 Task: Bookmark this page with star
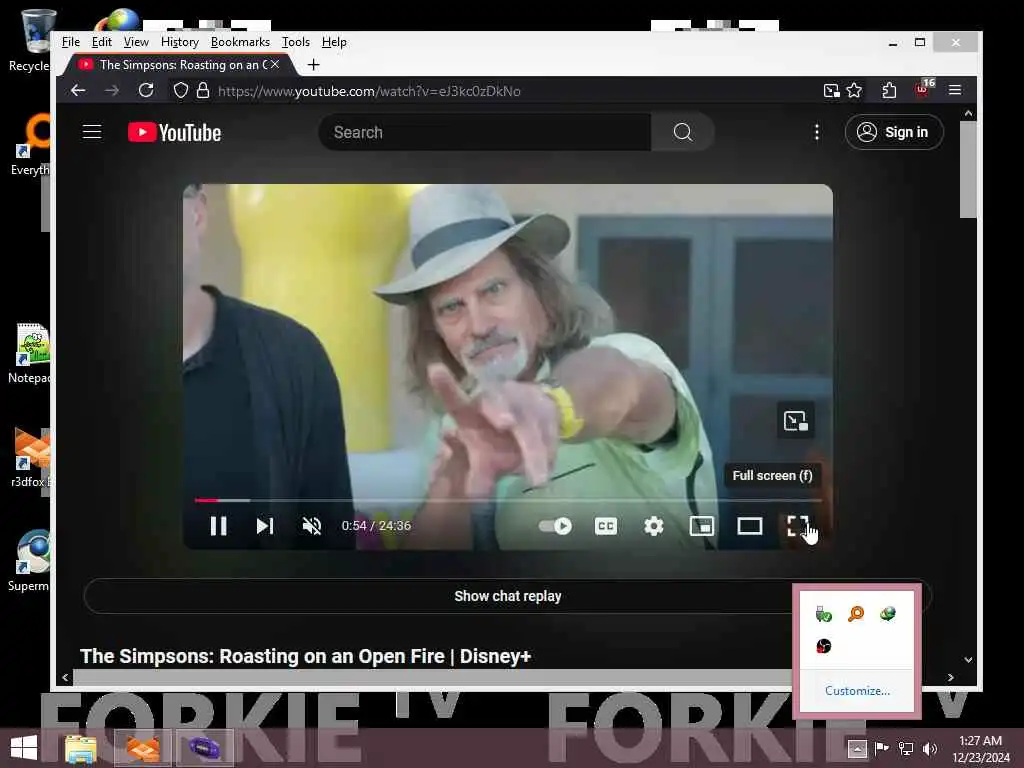click(x=854, y=91)
